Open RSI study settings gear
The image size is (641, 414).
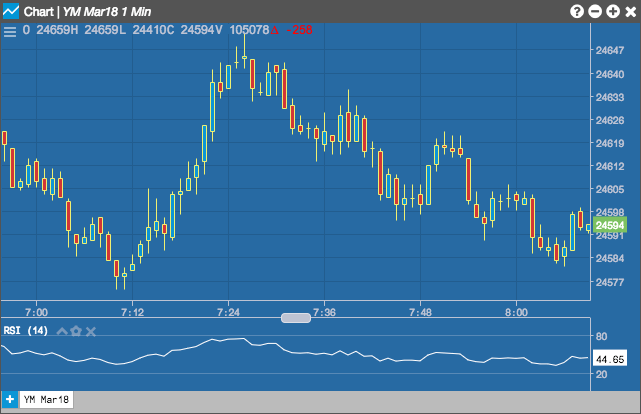click(x=76, y=331)
